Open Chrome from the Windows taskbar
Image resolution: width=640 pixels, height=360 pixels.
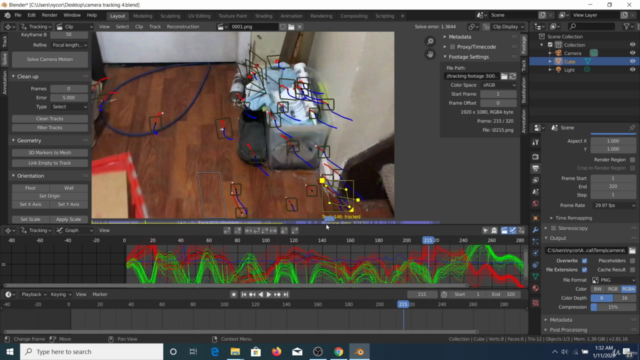(x=338, y=351)
